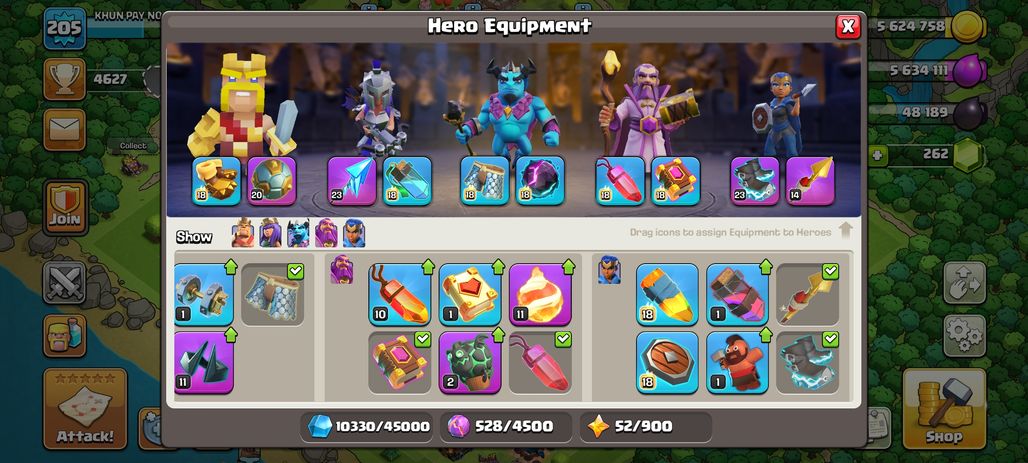Filter equipment by Grand Warden portrait
The image size is (1028, 463).
tap(326, 233)
